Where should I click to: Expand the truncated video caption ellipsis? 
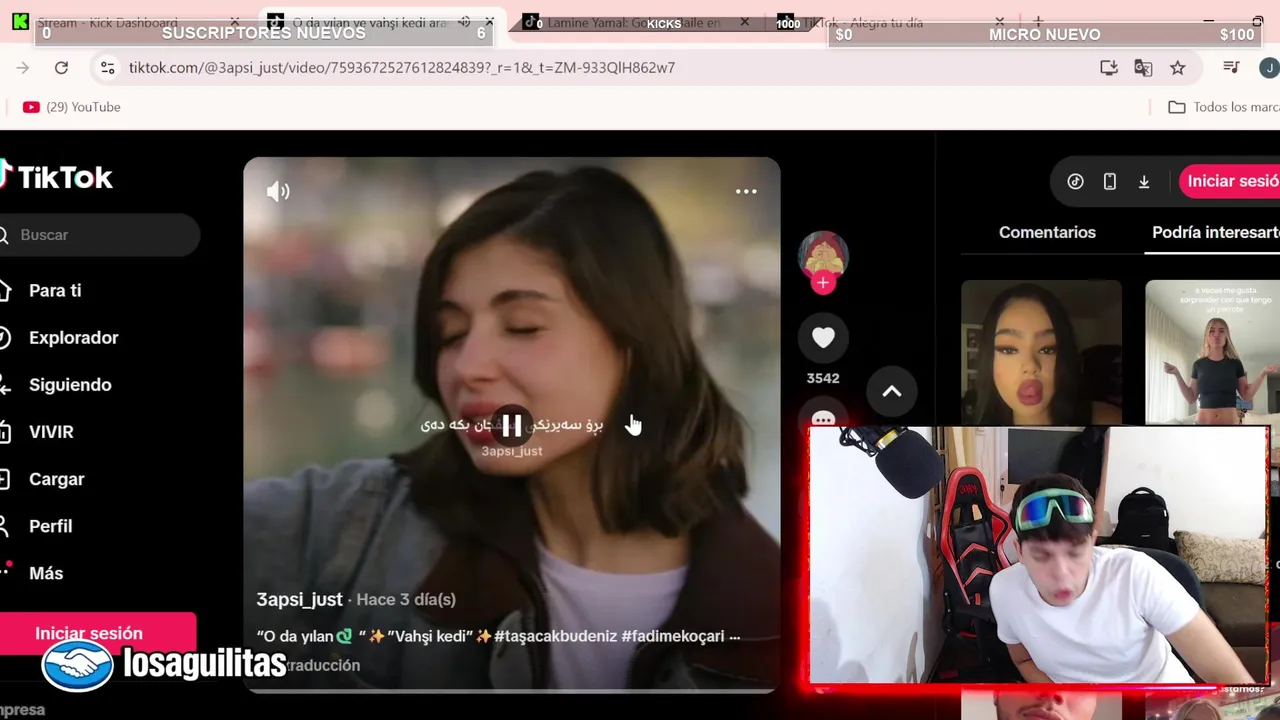[734, 636]
